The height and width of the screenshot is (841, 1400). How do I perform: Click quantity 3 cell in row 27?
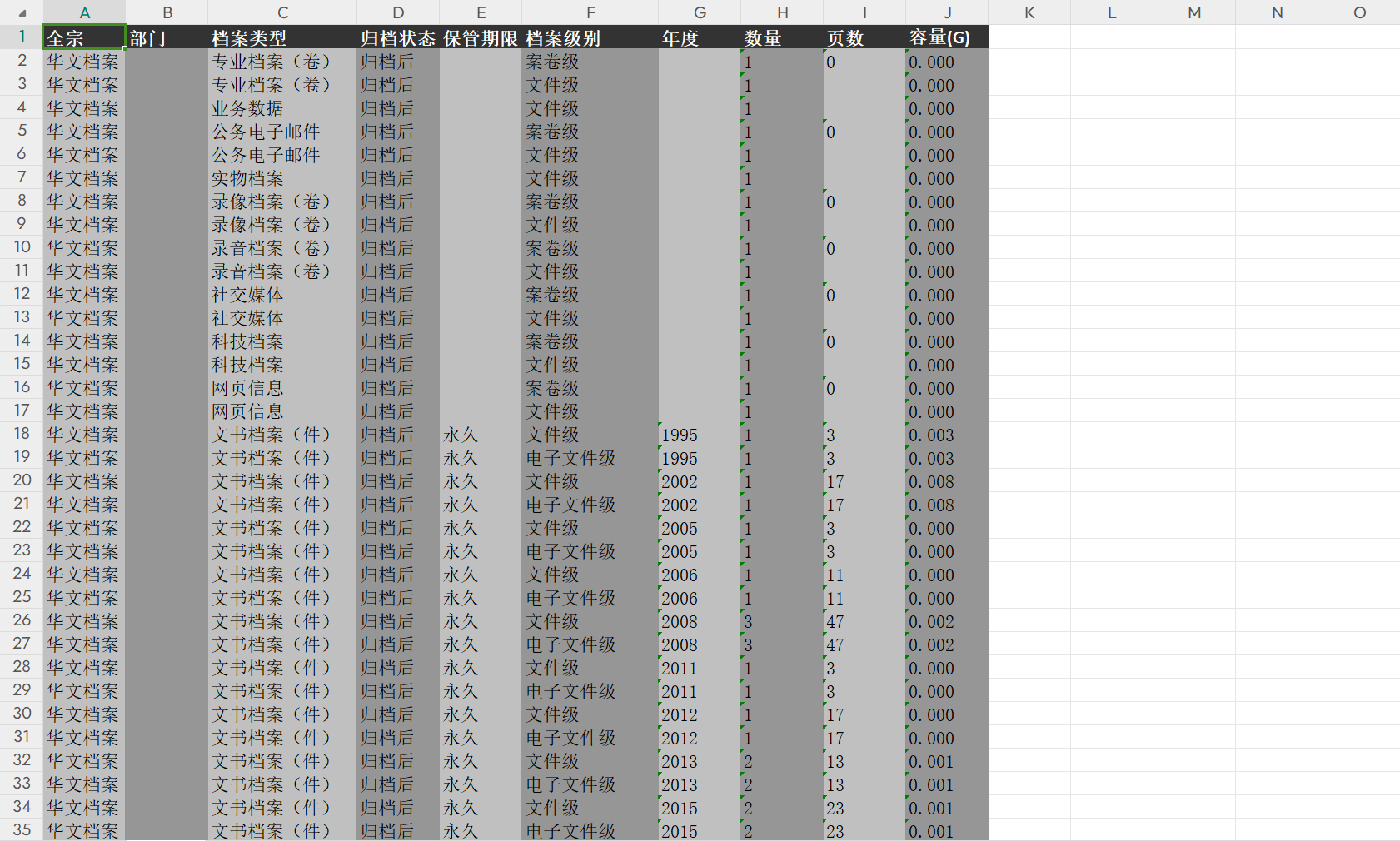[782, 644]
